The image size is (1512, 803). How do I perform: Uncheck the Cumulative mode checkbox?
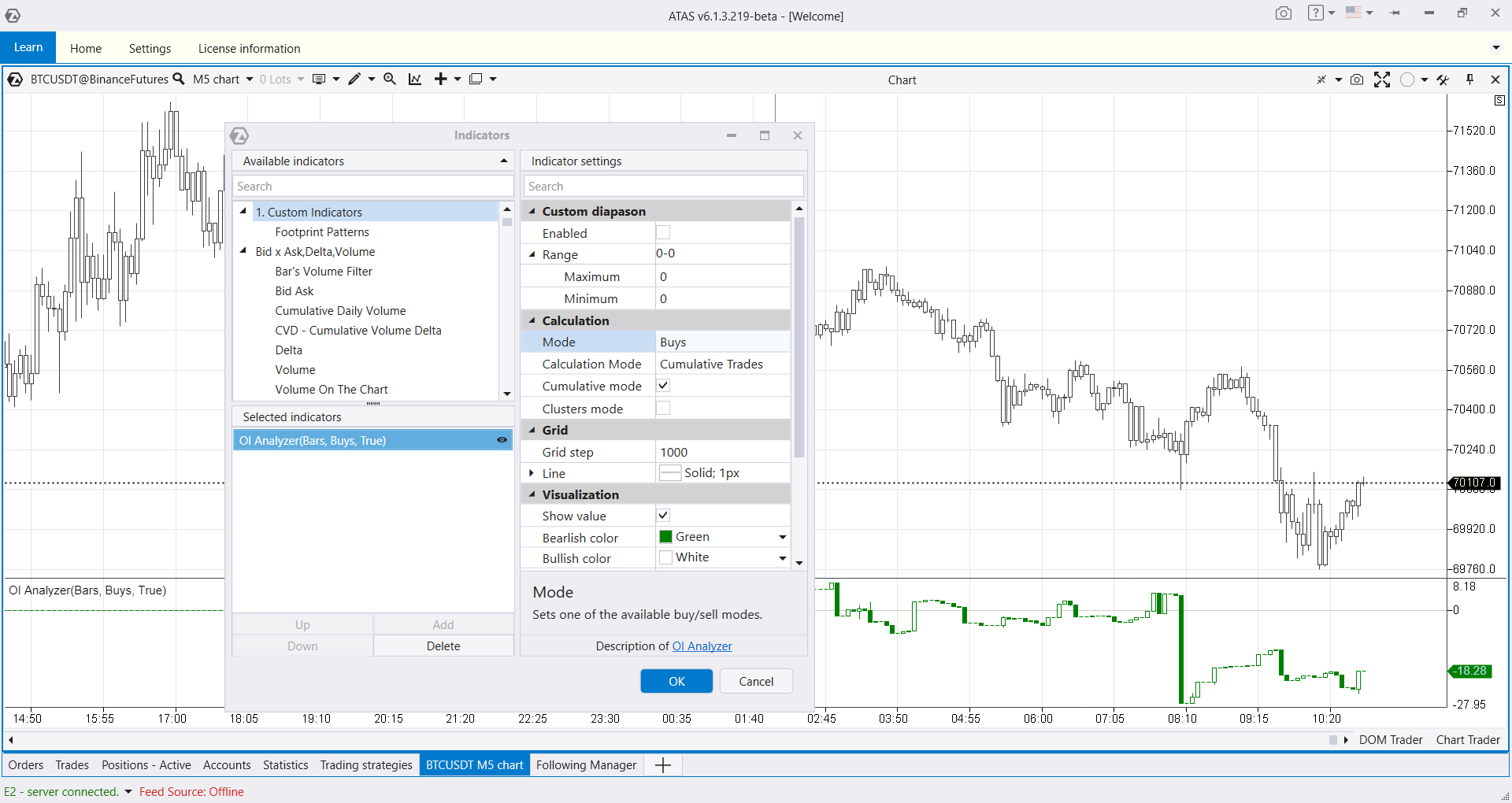tap(663, 385)
